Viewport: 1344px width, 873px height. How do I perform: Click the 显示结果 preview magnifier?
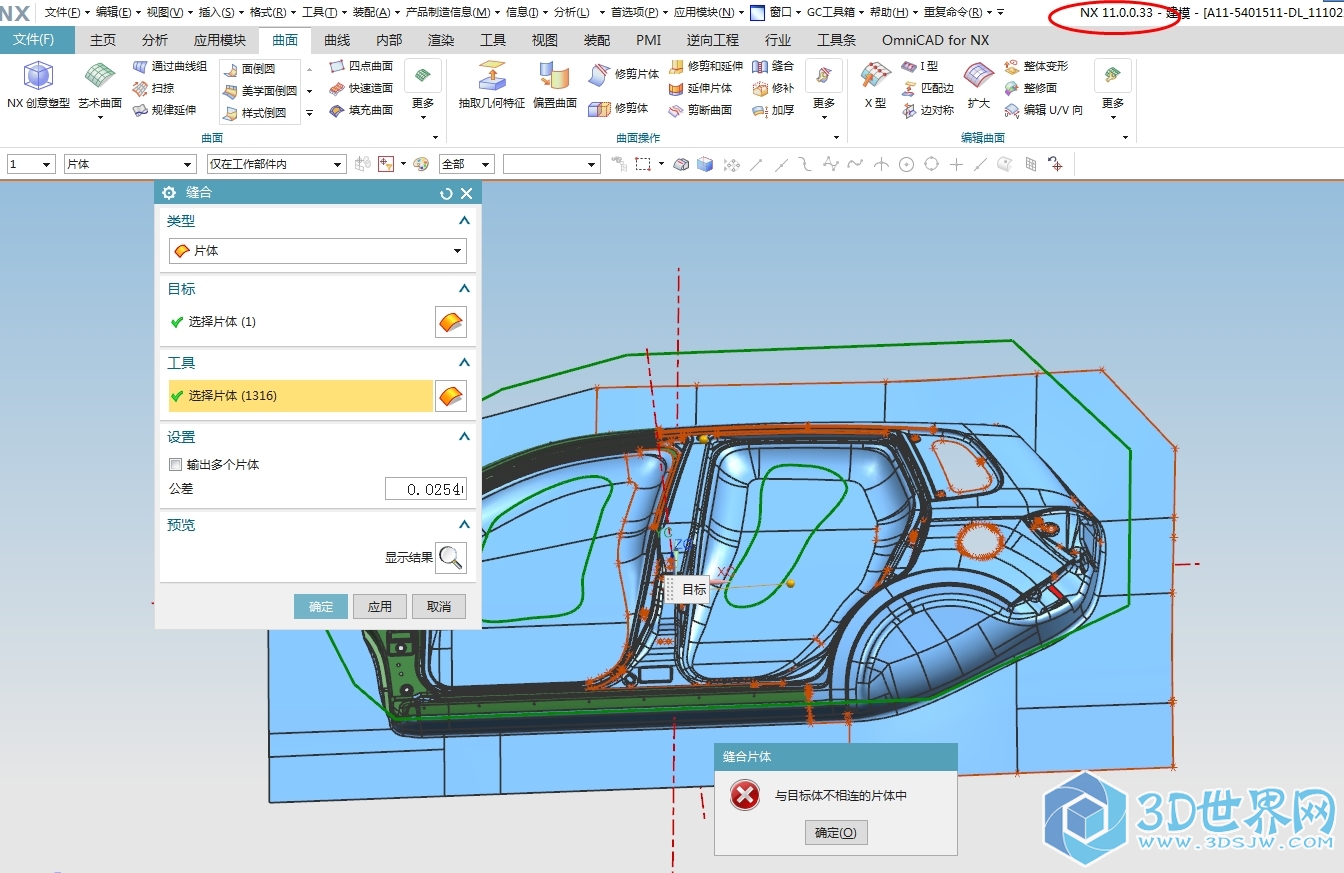tap(451, 558)
